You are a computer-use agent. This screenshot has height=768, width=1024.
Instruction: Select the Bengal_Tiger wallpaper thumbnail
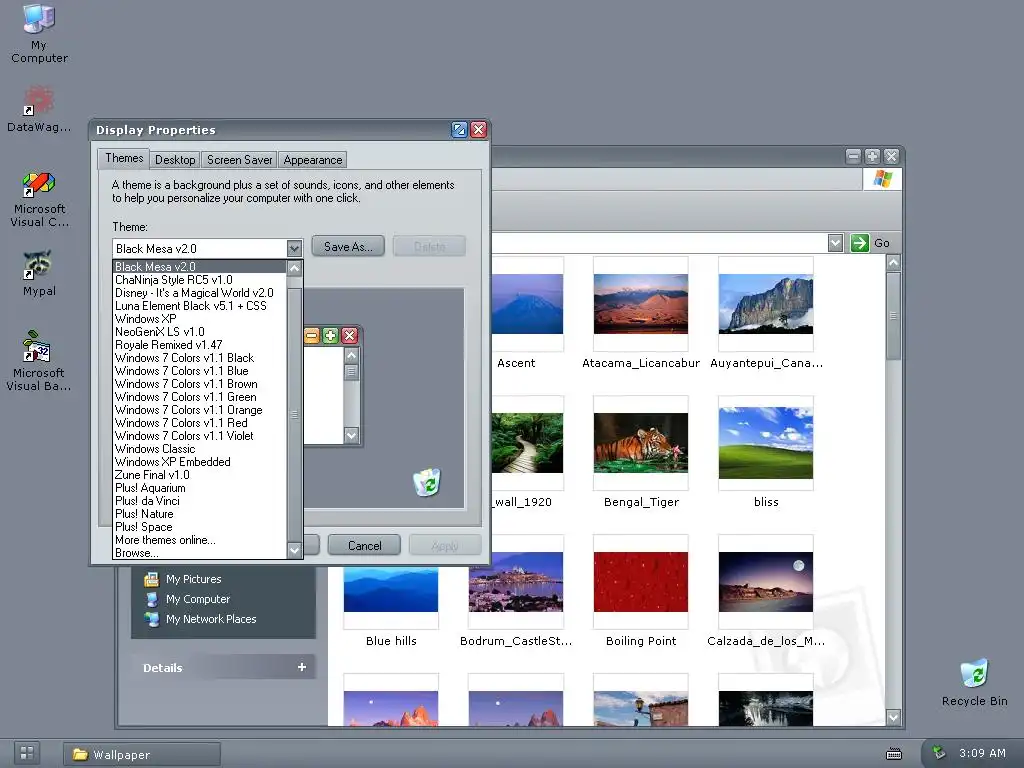point(641,443)
